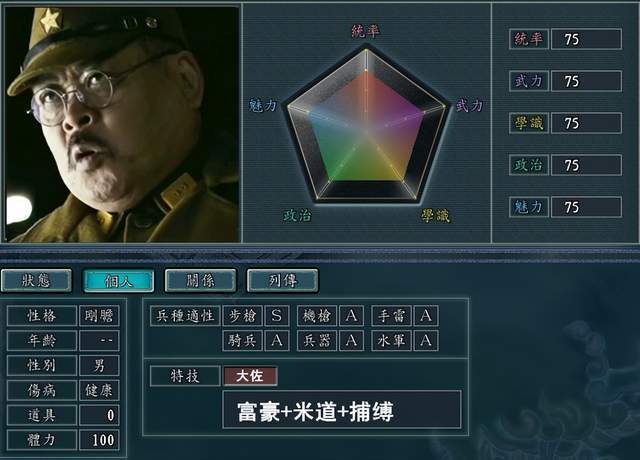Viewport: 640px width, 460px height.
Task: Open the 列傳 biography tab
Action: pyautogui.click(x=282, y=280)
